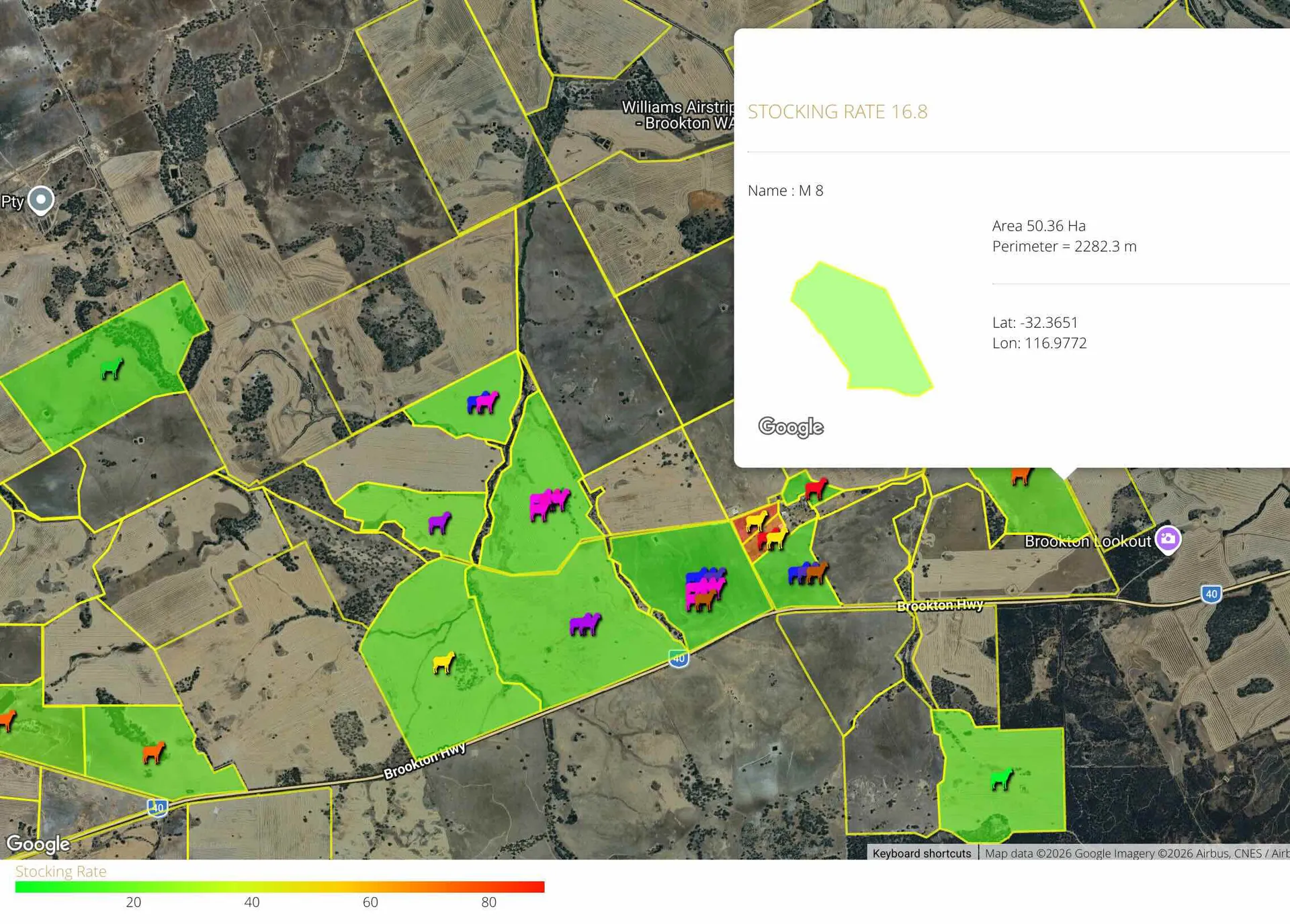Click the 'Name : M 8' text
The height and width of the screenshot is (924, 1290).
coord(785,191)
